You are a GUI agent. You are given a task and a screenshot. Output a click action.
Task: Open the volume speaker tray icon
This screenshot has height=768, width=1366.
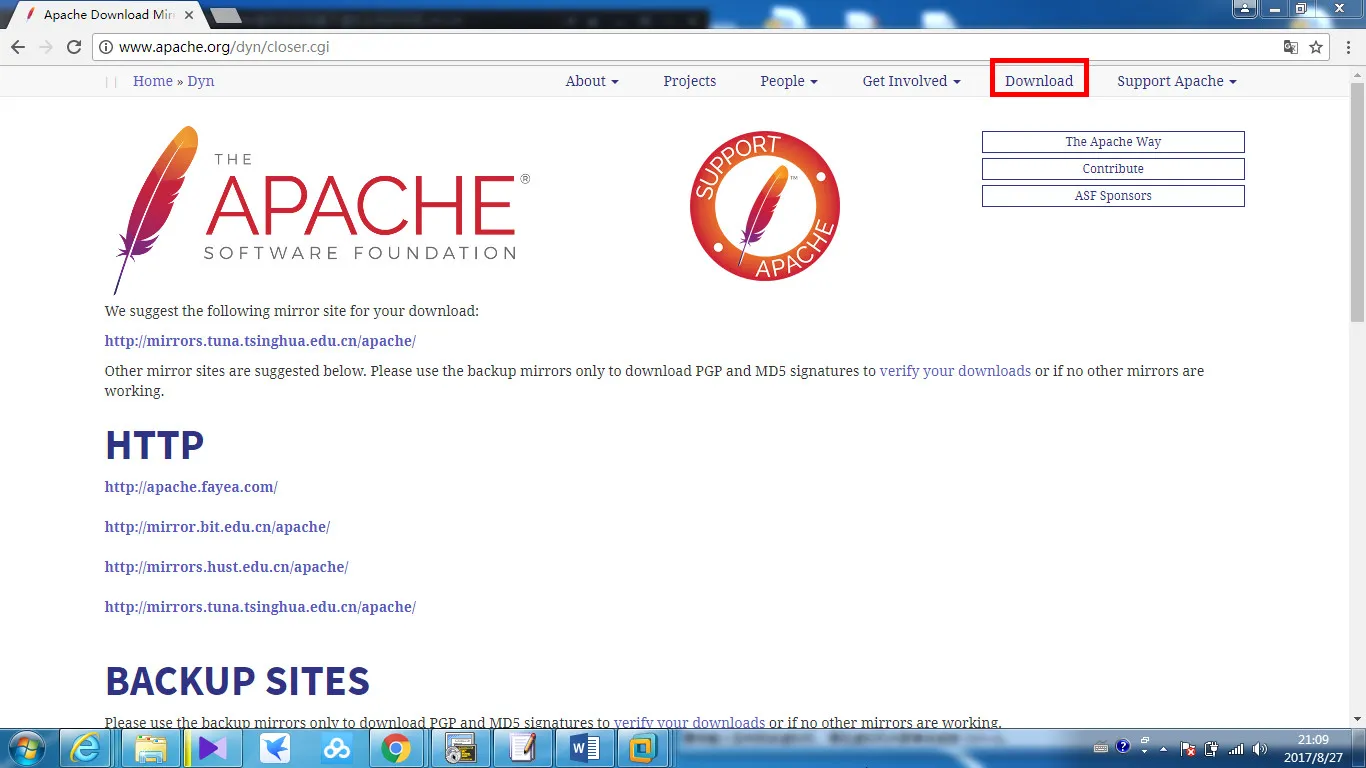point(1260,748)
